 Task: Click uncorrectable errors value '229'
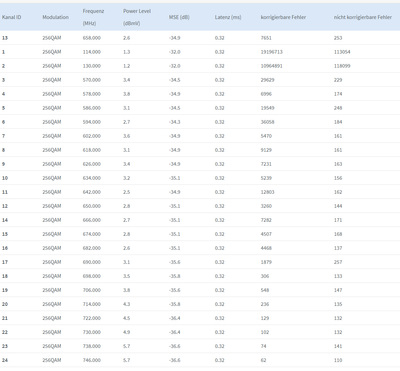pyautogui.click(x=338, y=80)
